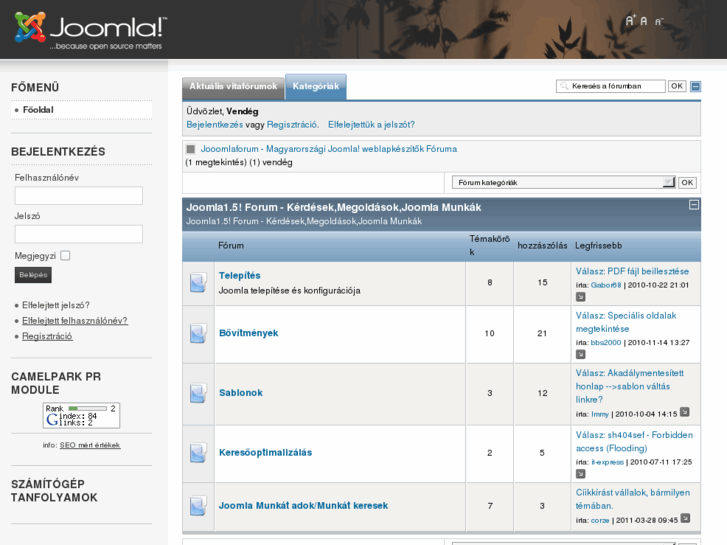Click the magnifier icon in the forum search box
727x545 pixels.
564,86
